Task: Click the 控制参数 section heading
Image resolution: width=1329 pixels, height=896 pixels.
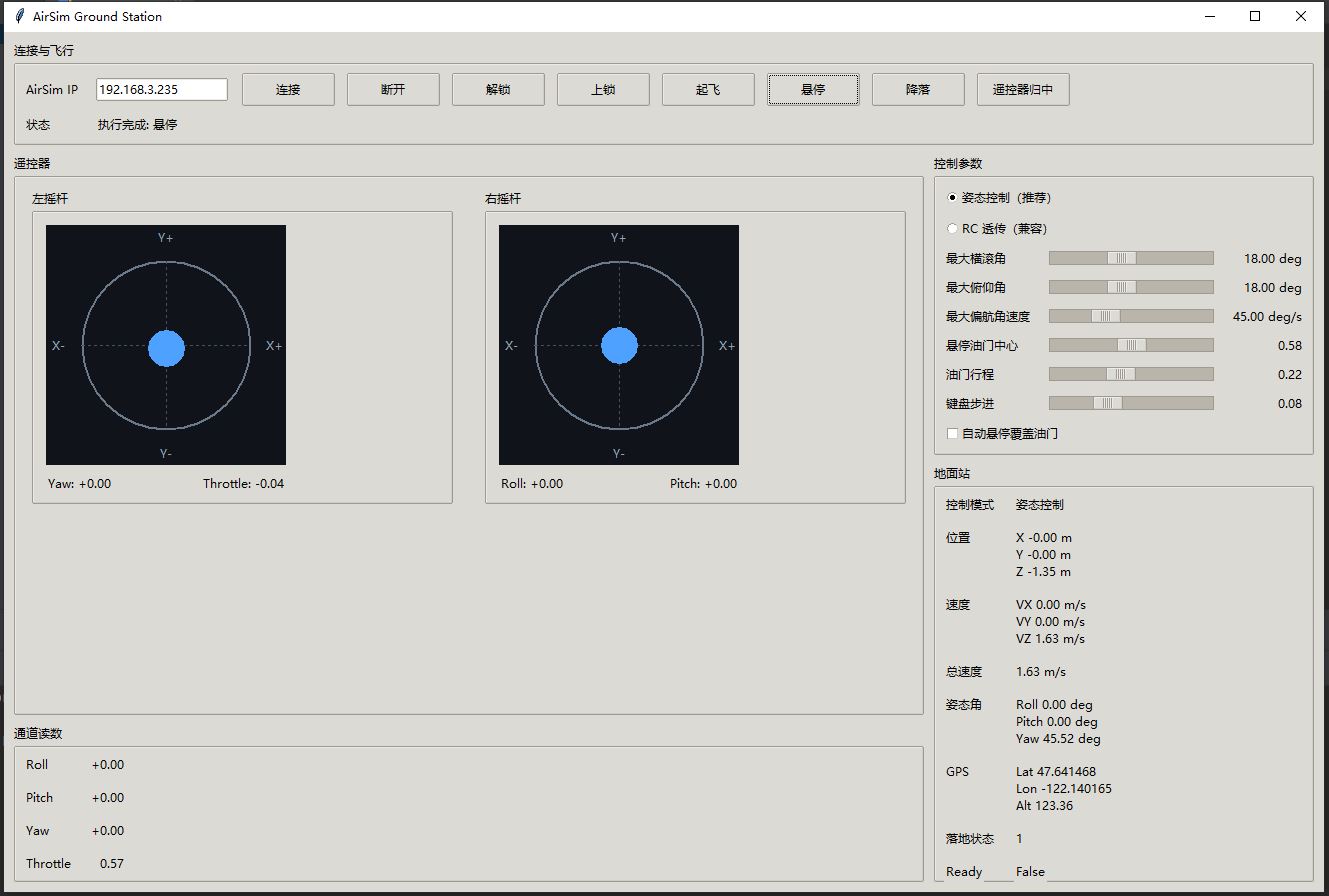Action: 959,164
